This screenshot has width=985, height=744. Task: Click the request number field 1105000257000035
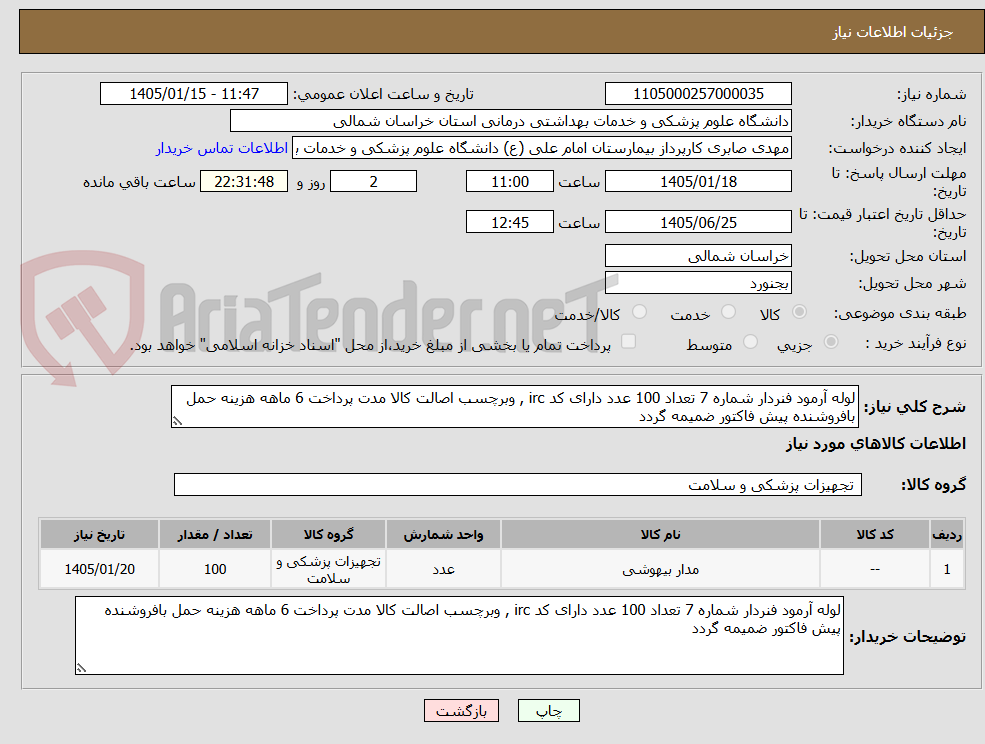698,94
